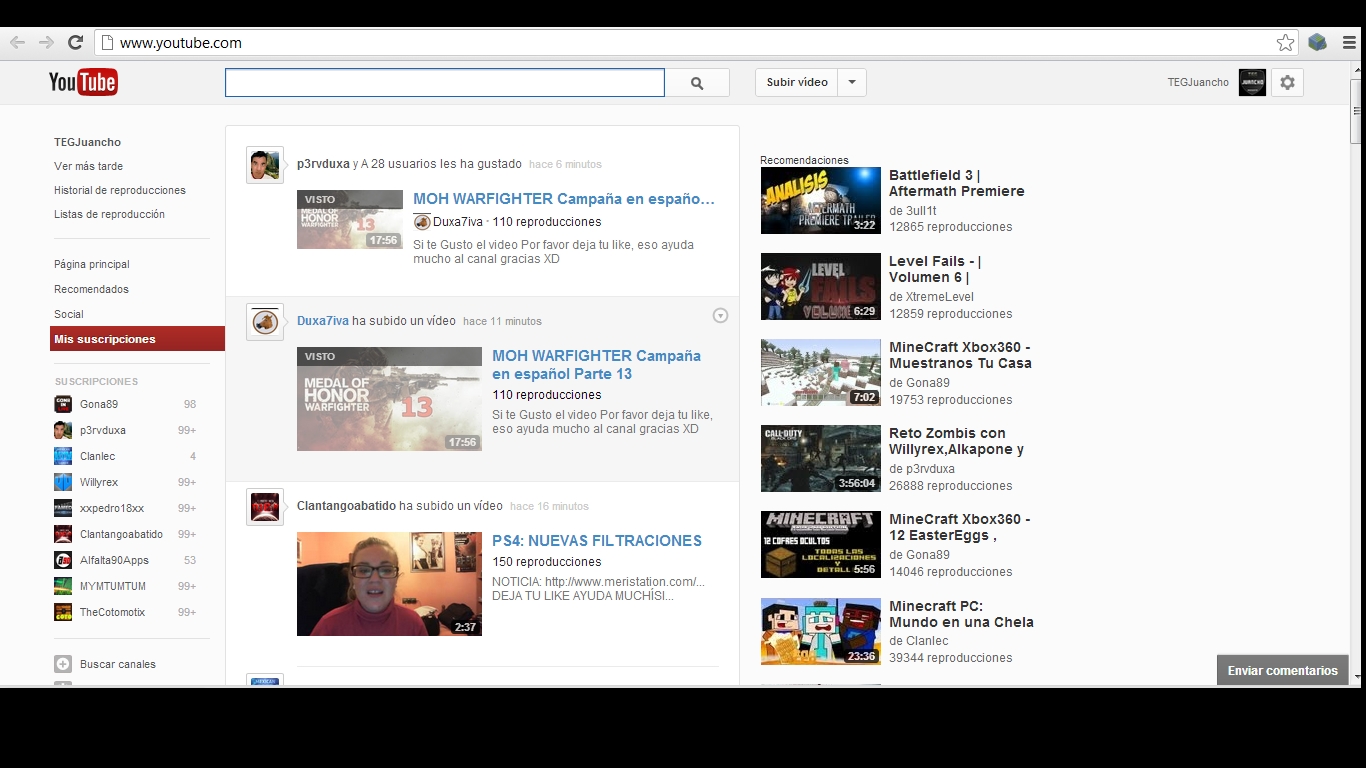Click Alfalta90Apps subscription name

(x=115, y=560)
